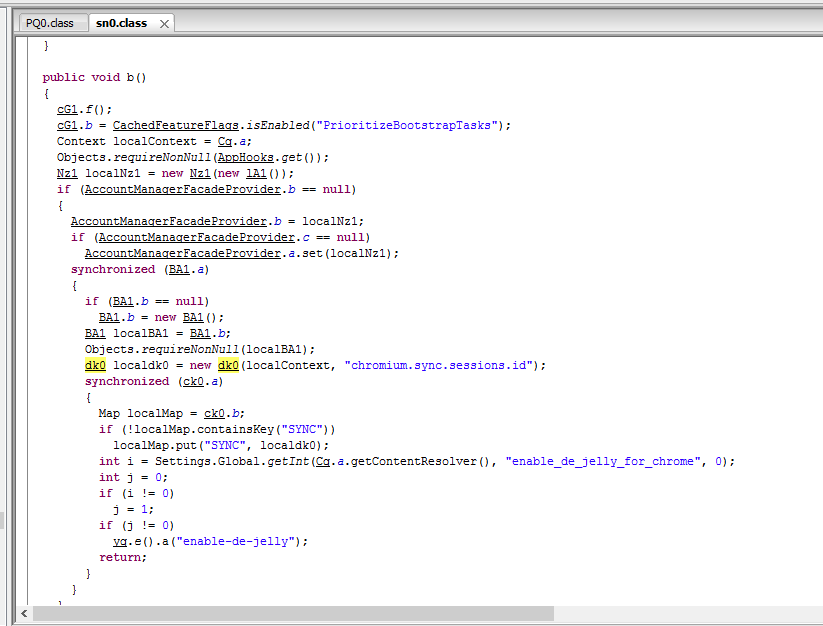Follow AccountManagerFacadeProvider link on the '.a.set' line
The image size is (823, 626).
coord(183,253)
